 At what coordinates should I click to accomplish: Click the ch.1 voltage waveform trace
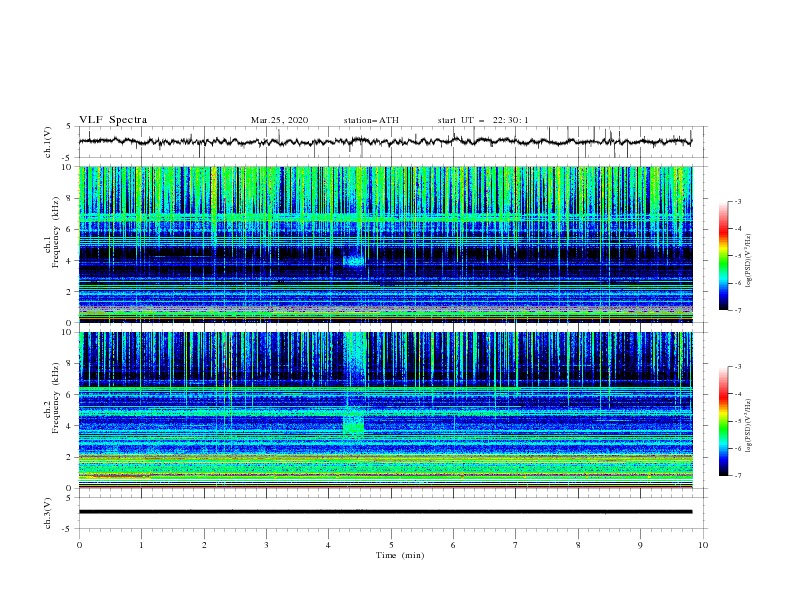pos(385,141)
